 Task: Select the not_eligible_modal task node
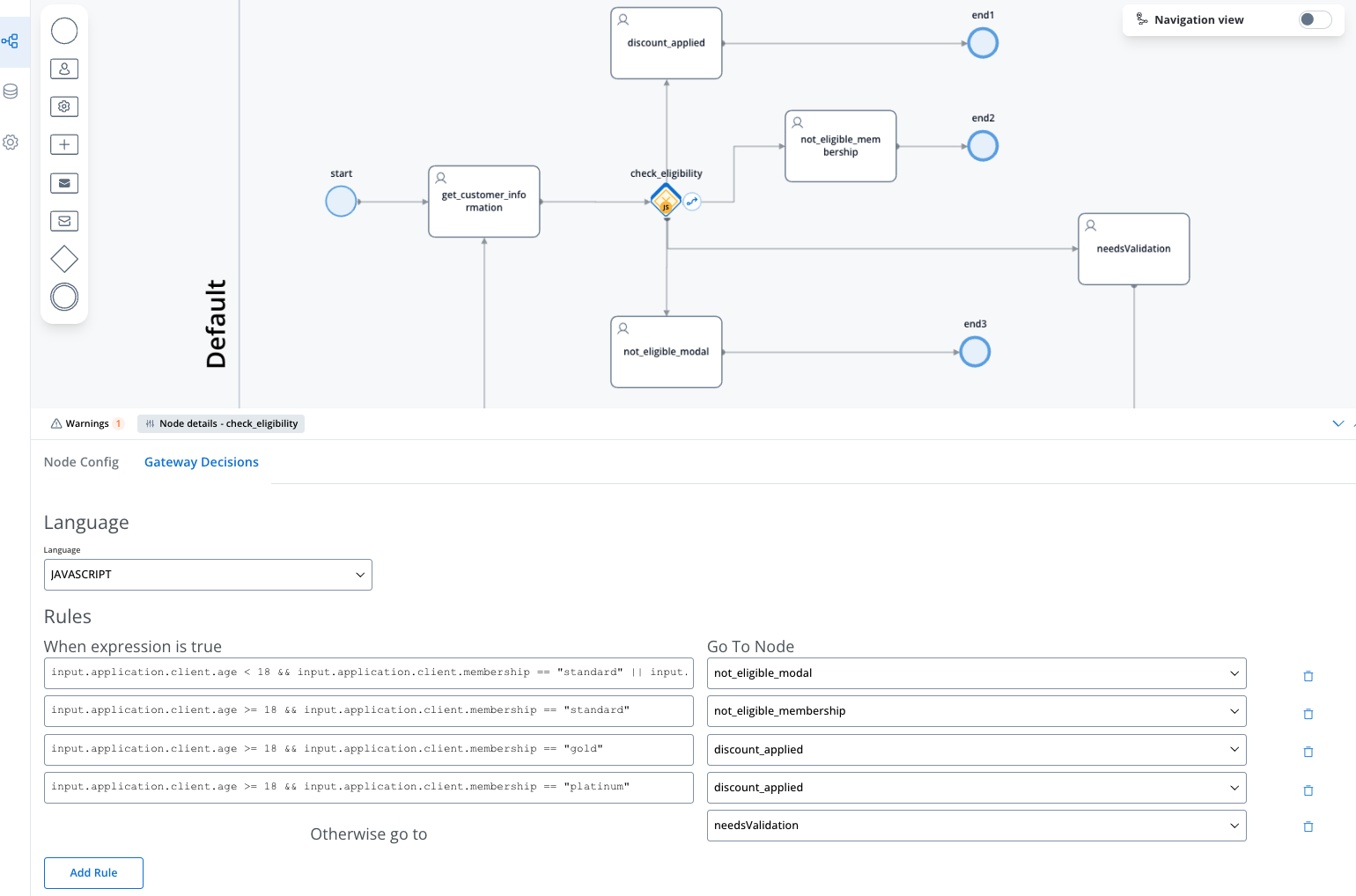667,352
